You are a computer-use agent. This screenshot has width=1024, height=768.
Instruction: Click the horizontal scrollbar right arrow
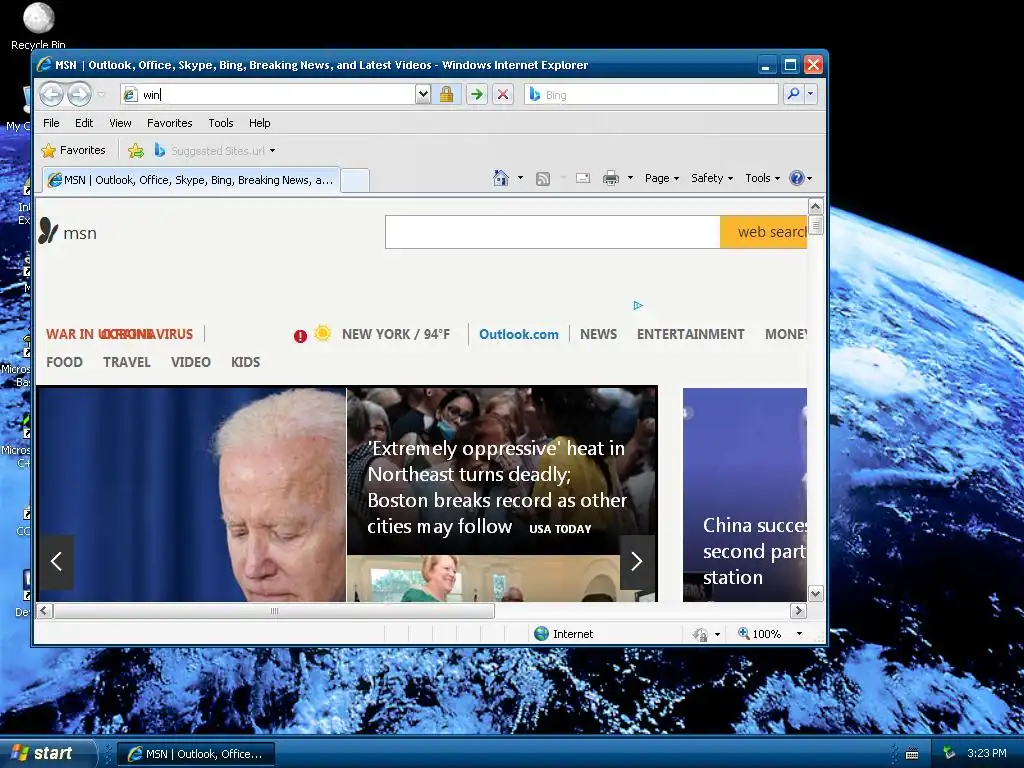click(798, 611)
